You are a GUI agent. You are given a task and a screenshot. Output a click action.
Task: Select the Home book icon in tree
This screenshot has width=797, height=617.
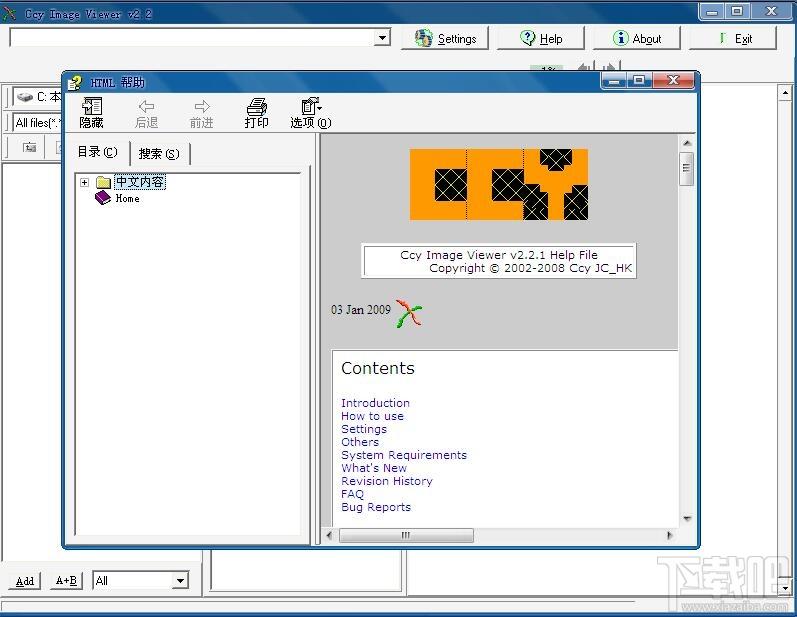103,198
